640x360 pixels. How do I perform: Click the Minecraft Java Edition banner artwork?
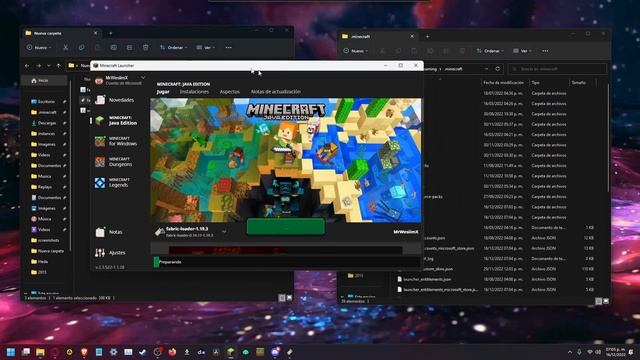pos(286,160)
